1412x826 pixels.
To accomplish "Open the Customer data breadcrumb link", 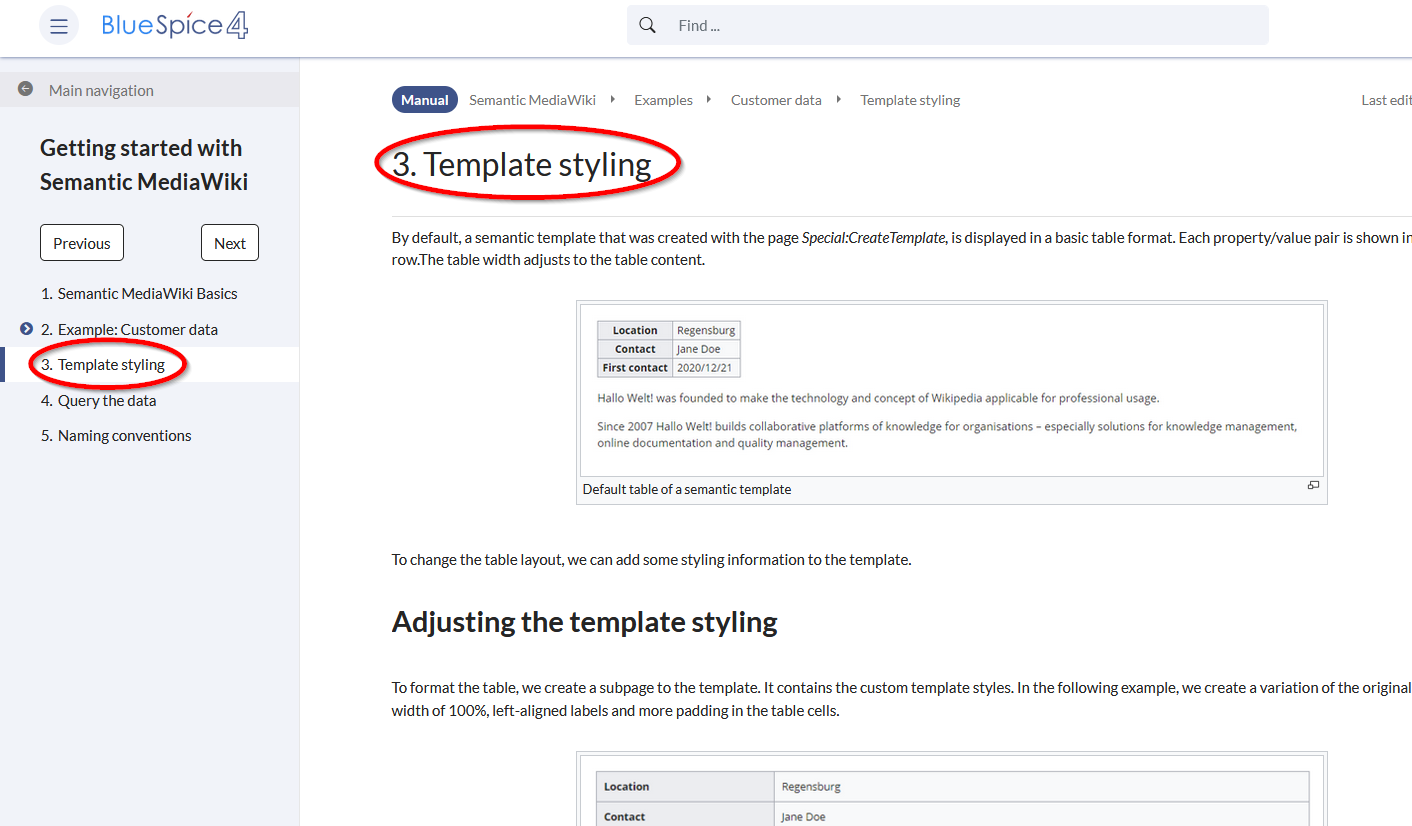I will coord(776,100).
